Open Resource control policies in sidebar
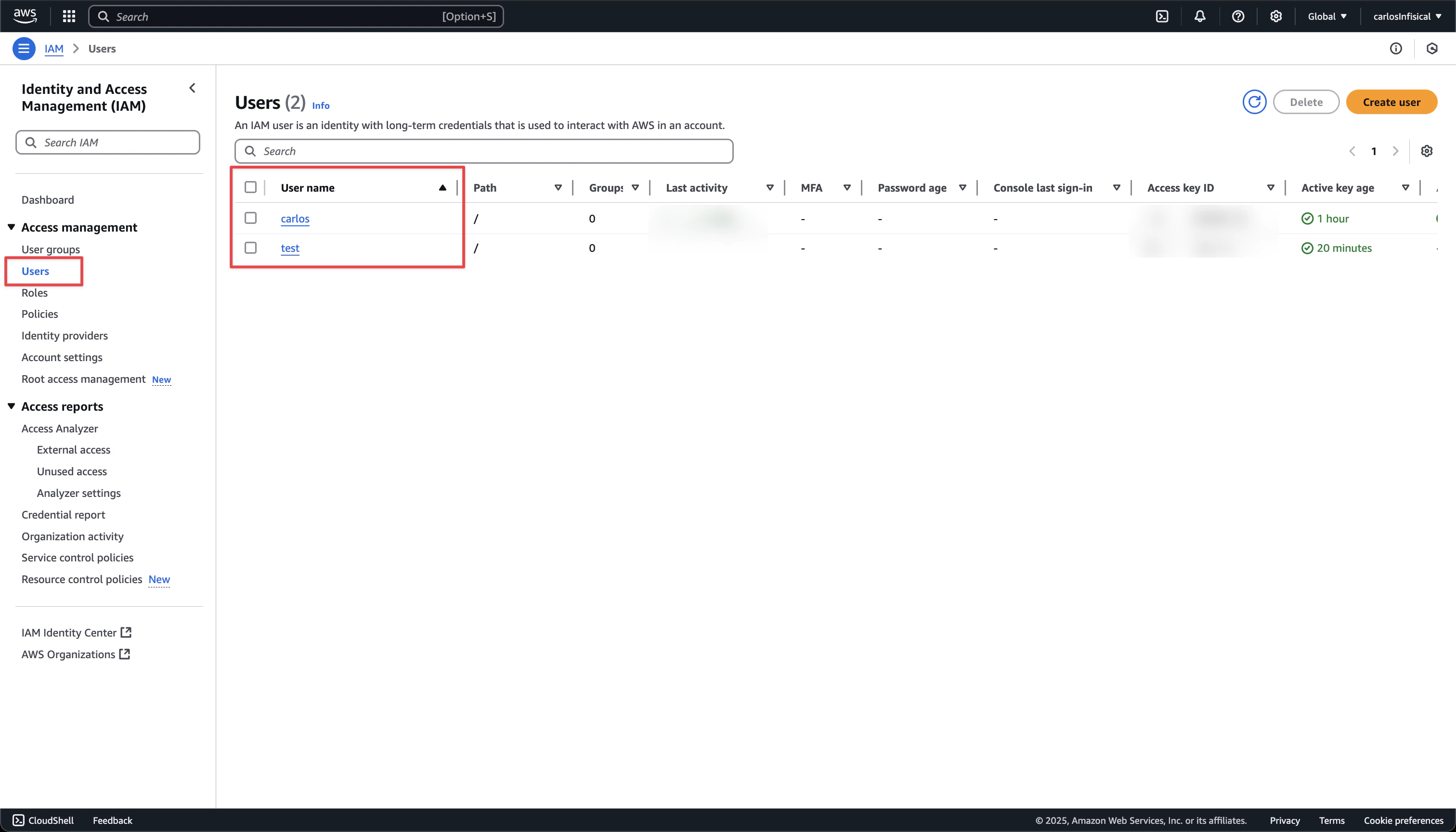The image size is (1456, 832). (82, 579)
